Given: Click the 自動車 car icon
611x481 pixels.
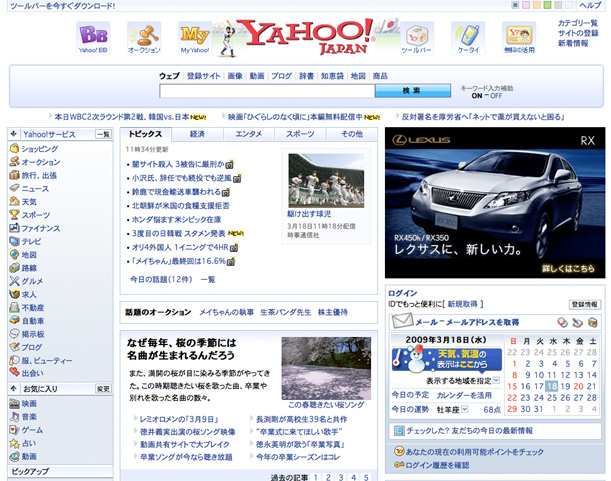Looking at the screenshot, I should [14, 320].
